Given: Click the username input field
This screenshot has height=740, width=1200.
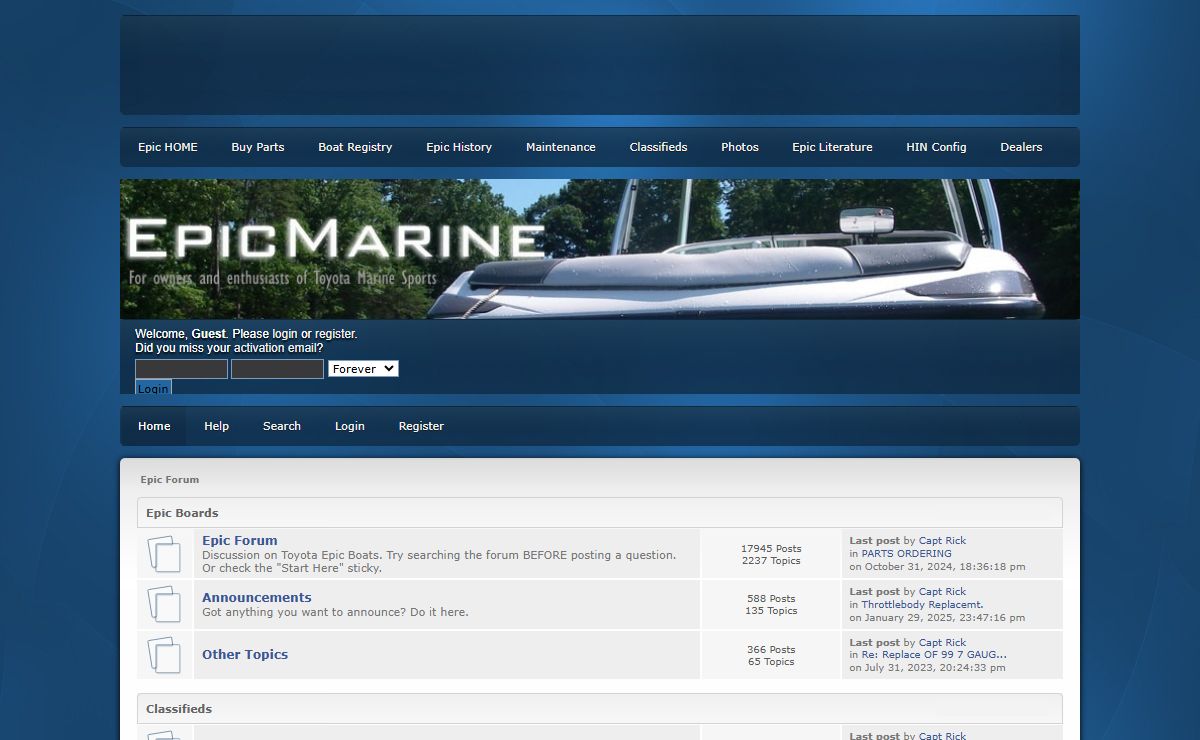Looking at the screenshot, I should 181,369.
